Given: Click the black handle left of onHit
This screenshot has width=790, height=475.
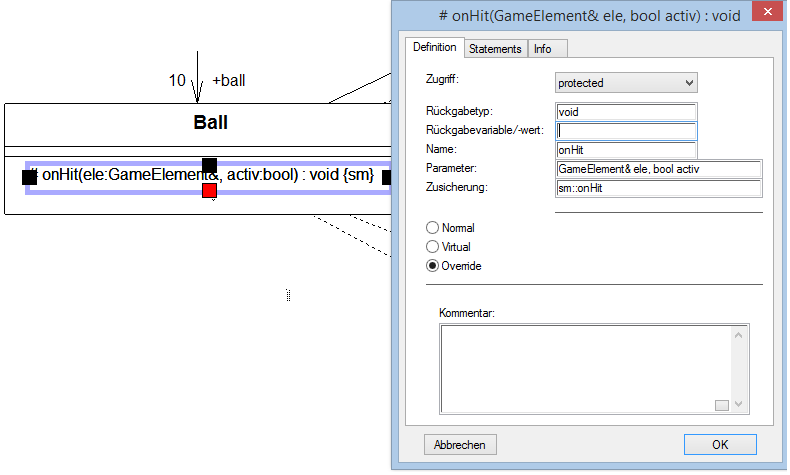Looking at the screenshot, I should (29, 177).
